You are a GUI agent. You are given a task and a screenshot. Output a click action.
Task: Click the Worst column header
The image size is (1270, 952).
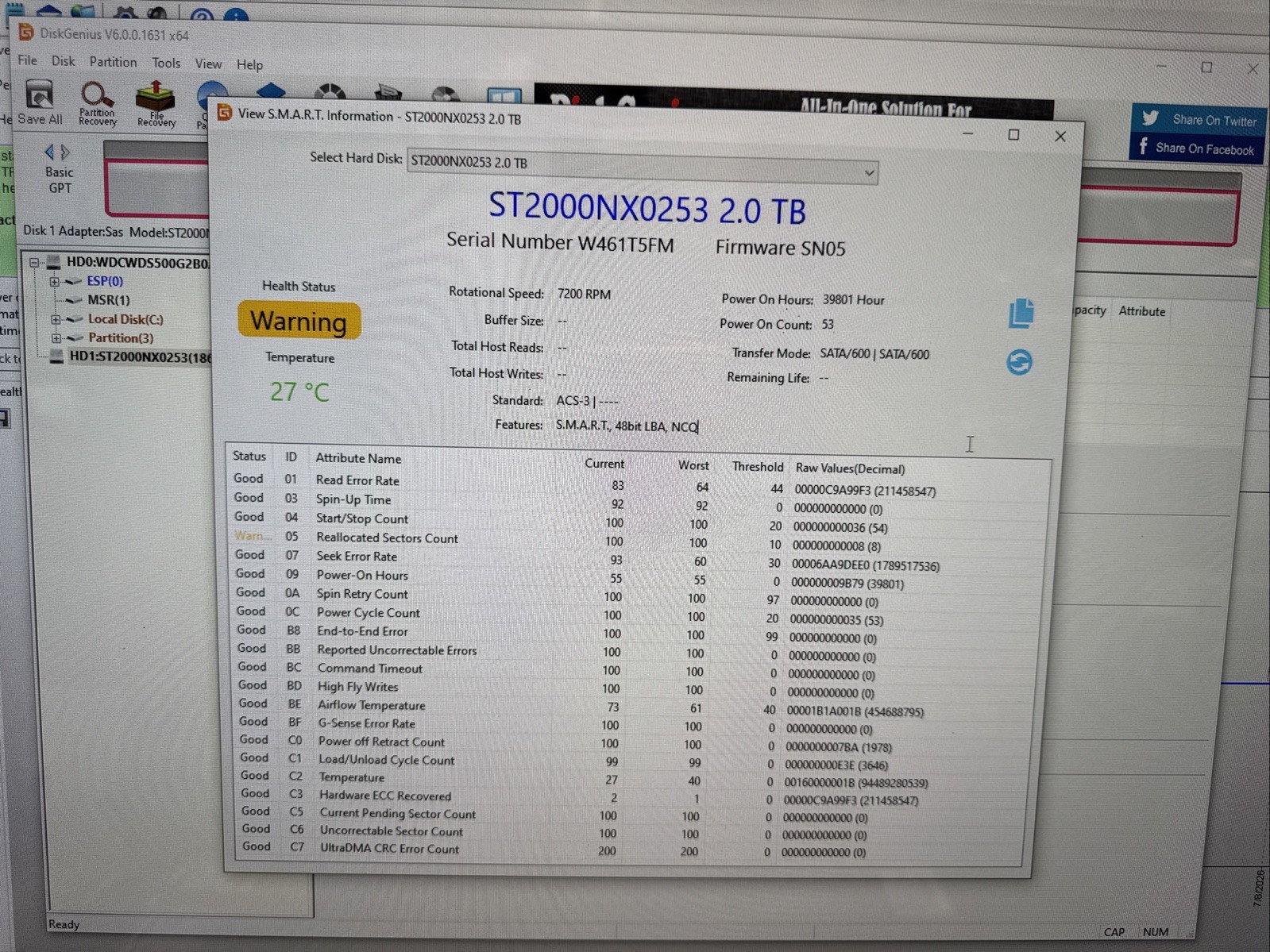pyautogui.click(x=693, y=465)
